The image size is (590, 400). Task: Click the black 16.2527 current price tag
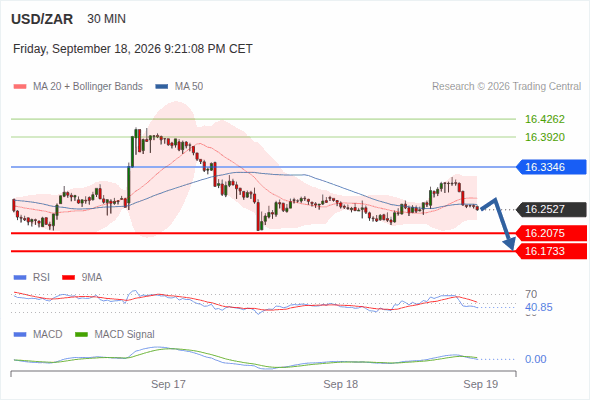[551, 209]
